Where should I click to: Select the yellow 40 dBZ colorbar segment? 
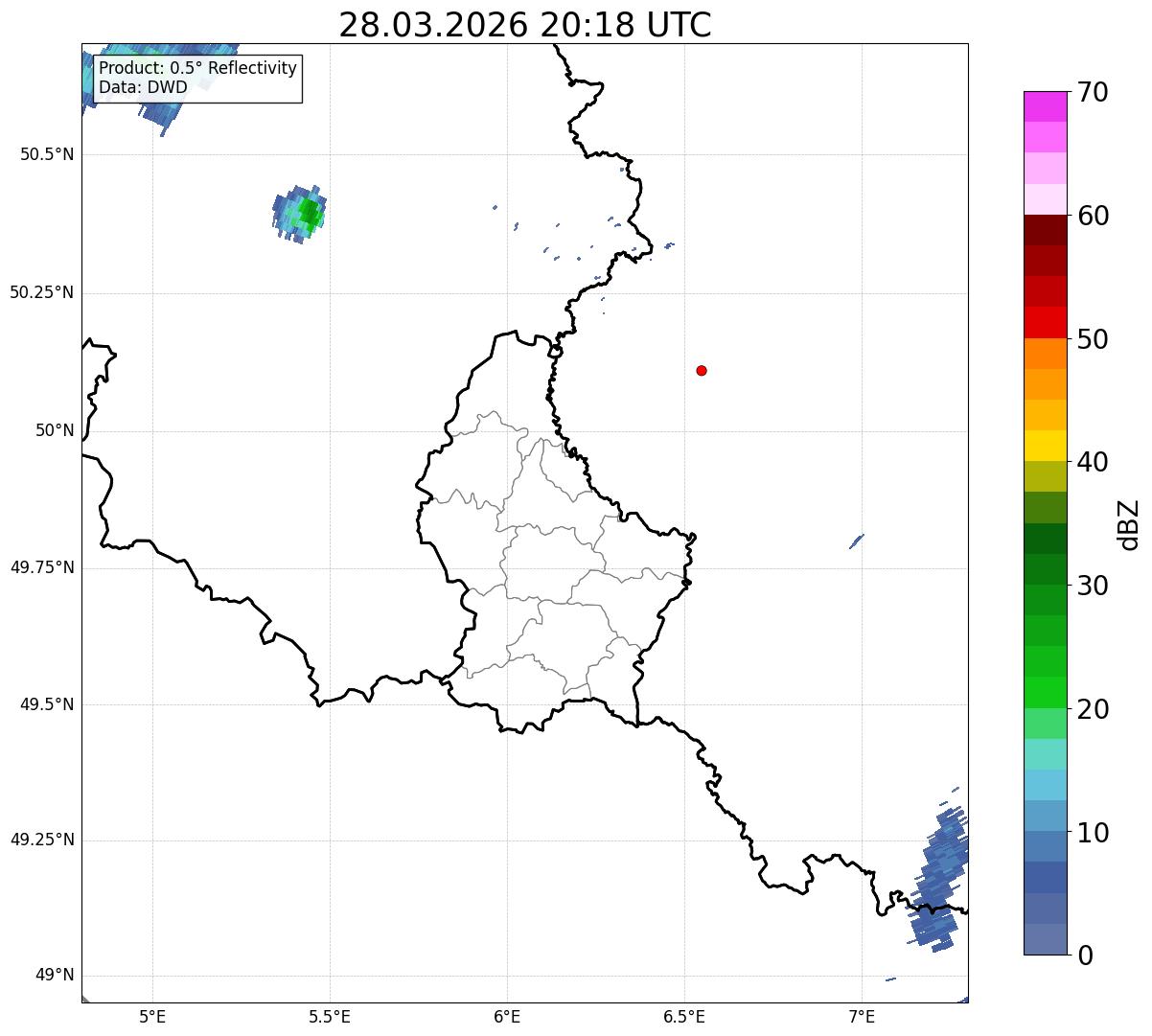click(1045, 446)
